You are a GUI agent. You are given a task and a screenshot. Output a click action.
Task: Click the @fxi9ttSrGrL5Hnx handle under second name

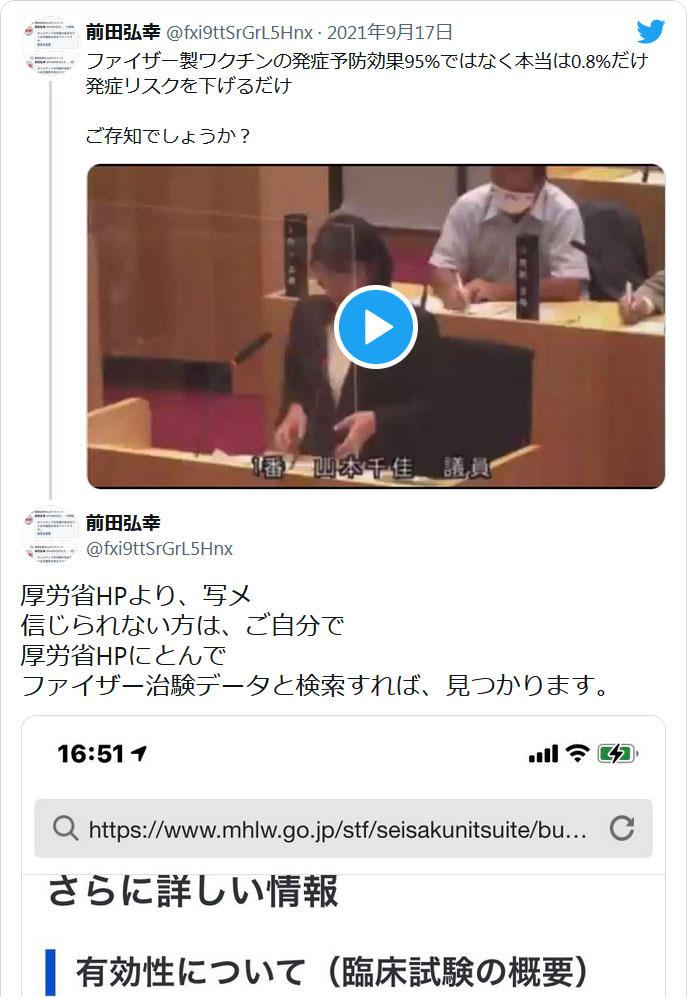tap(159, 549)
